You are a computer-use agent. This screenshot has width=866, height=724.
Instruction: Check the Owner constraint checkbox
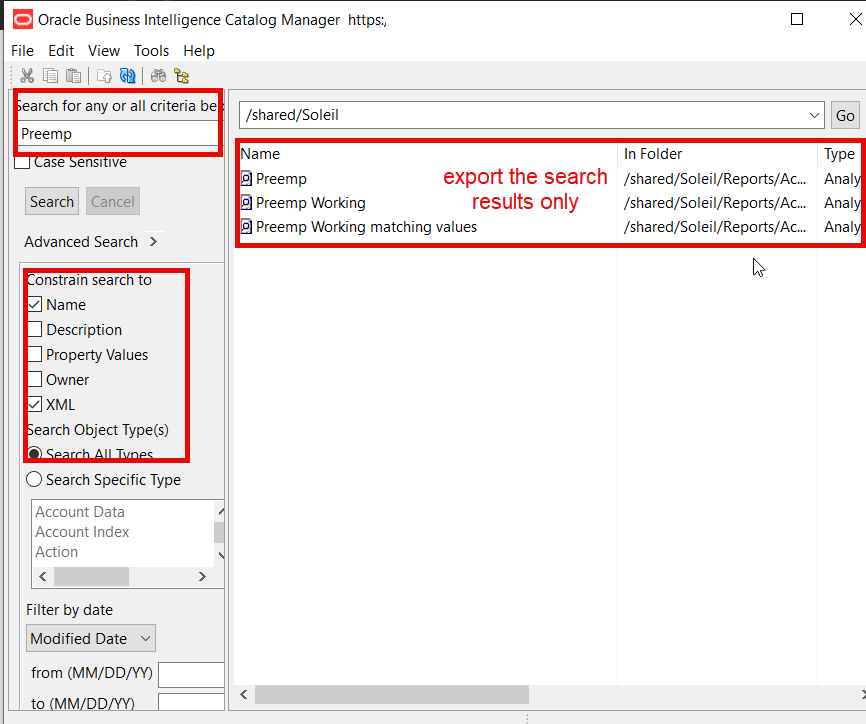point(35,379)
